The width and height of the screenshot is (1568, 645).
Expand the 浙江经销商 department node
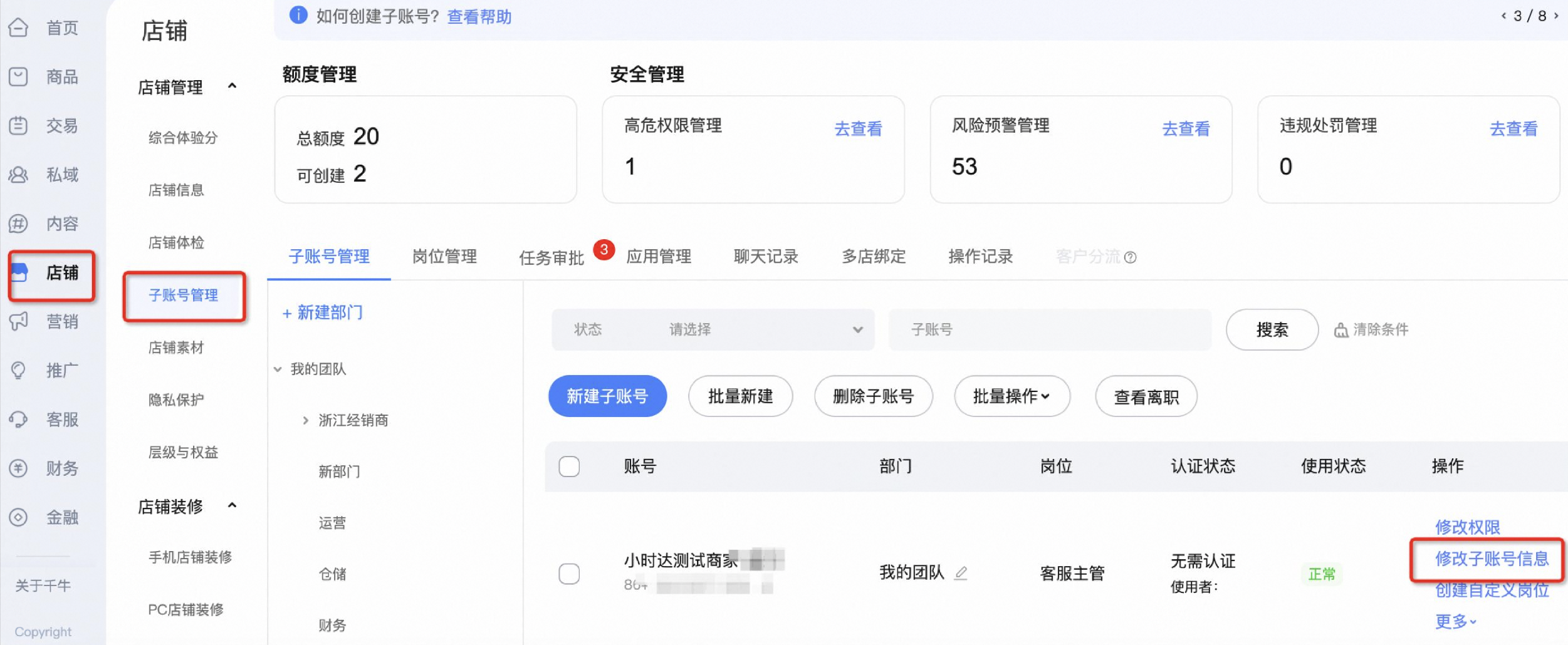coord(305,420)
